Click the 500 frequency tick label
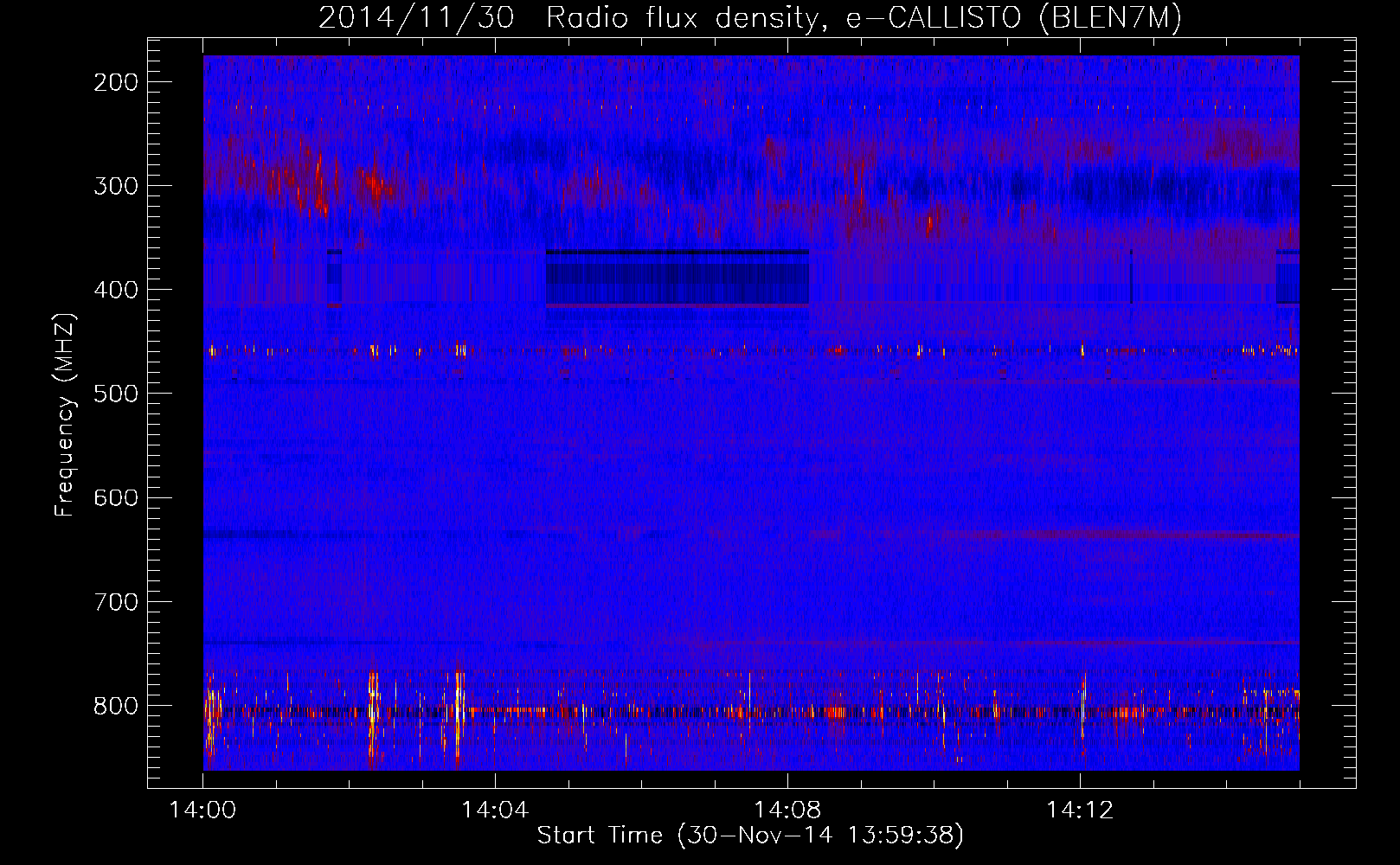Image resolution: width=1400 pixels, height=865 pixels. pyautogui.click(x=116, y=394)
